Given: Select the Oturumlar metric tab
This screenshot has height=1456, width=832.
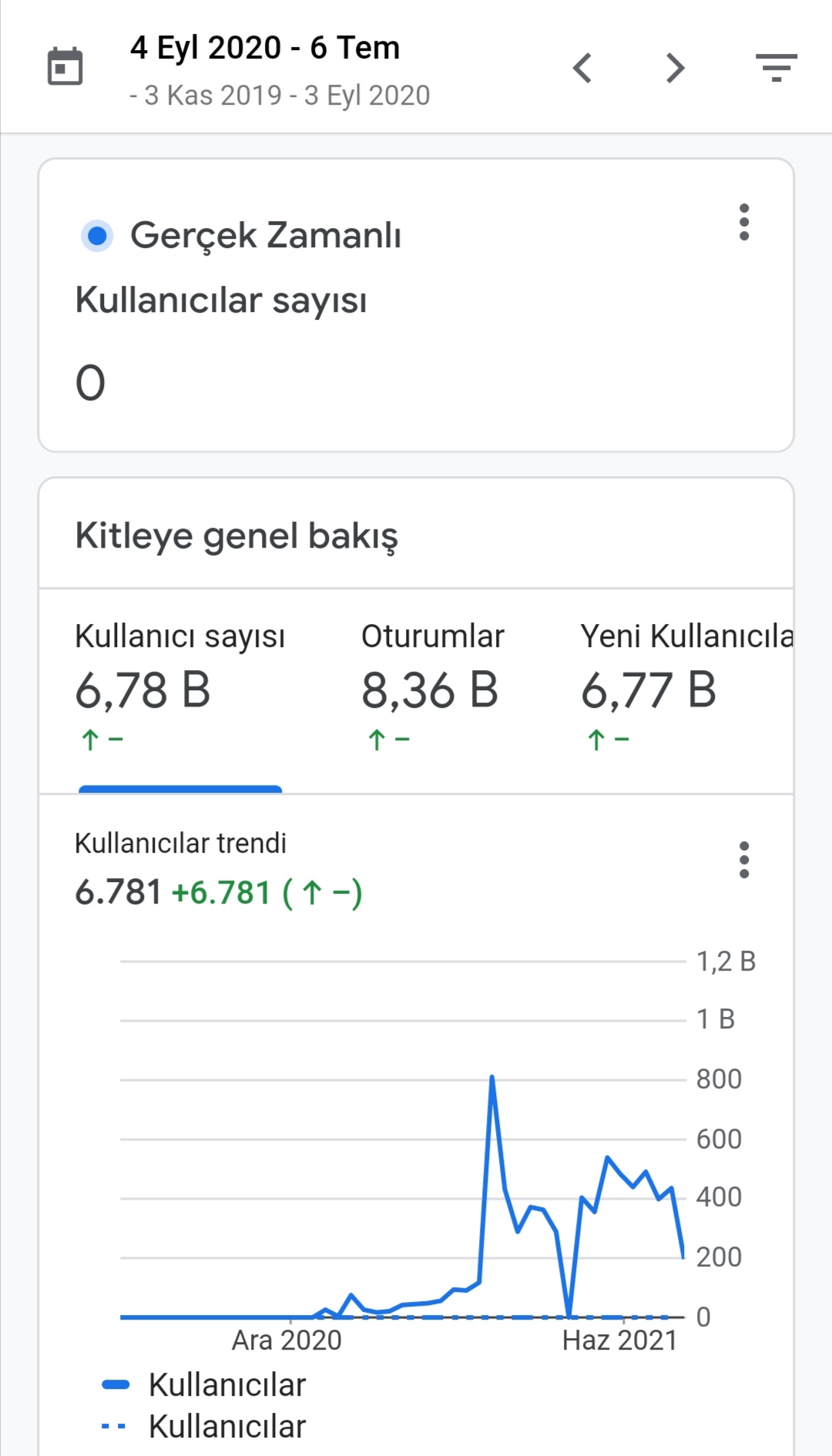Looking at the screenshot, I should point(432,689).
